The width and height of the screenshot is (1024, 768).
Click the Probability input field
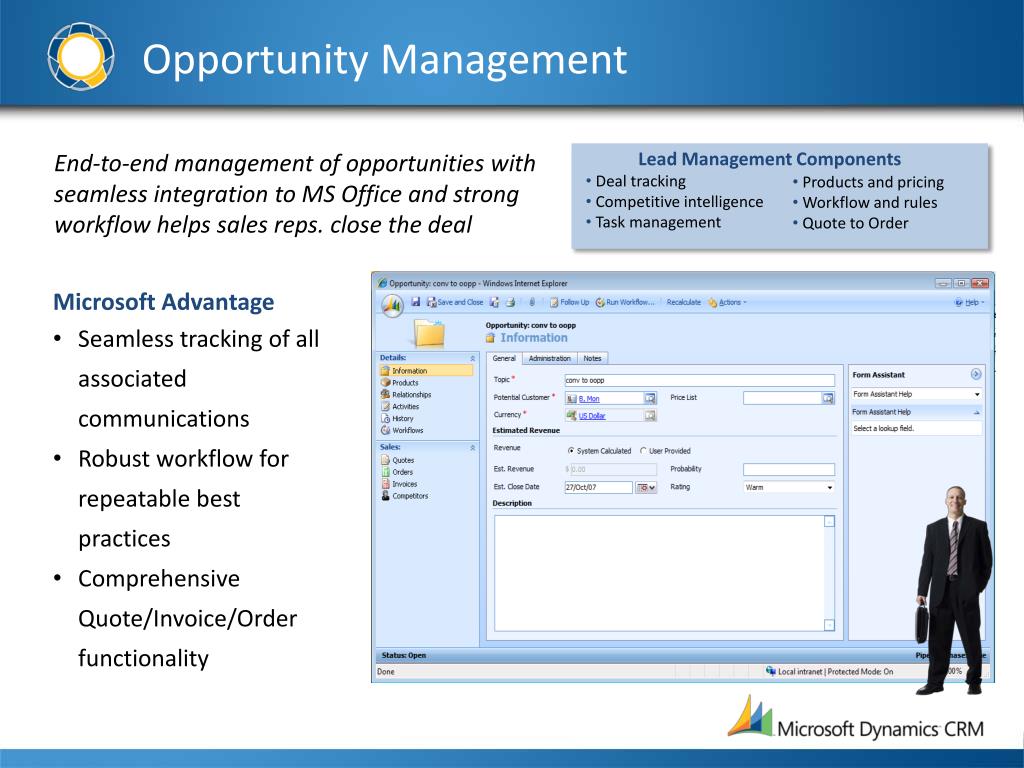[x=789, y=469]
